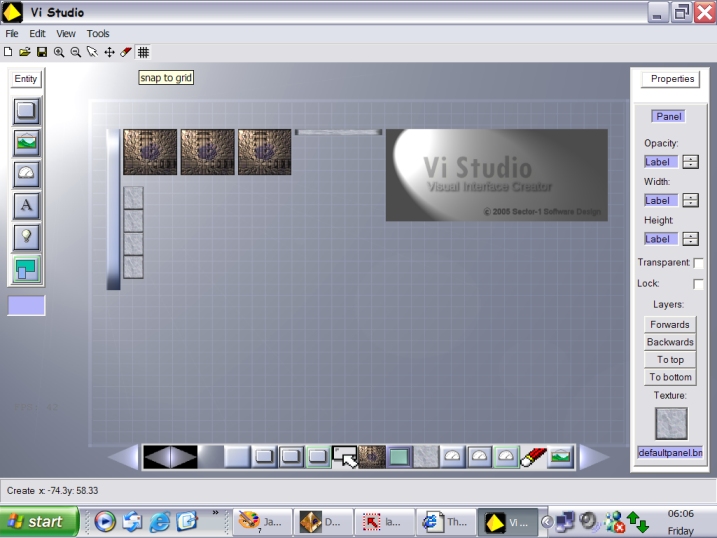Screen dimensions: 717x538
Task: Click the open folder toolbar icon
Action: point(25,52)
